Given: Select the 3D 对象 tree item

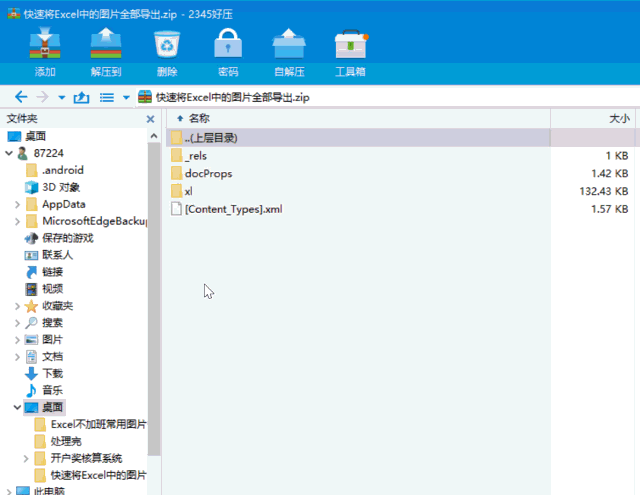Looking at the screenshot, I should tap(53, 187).
